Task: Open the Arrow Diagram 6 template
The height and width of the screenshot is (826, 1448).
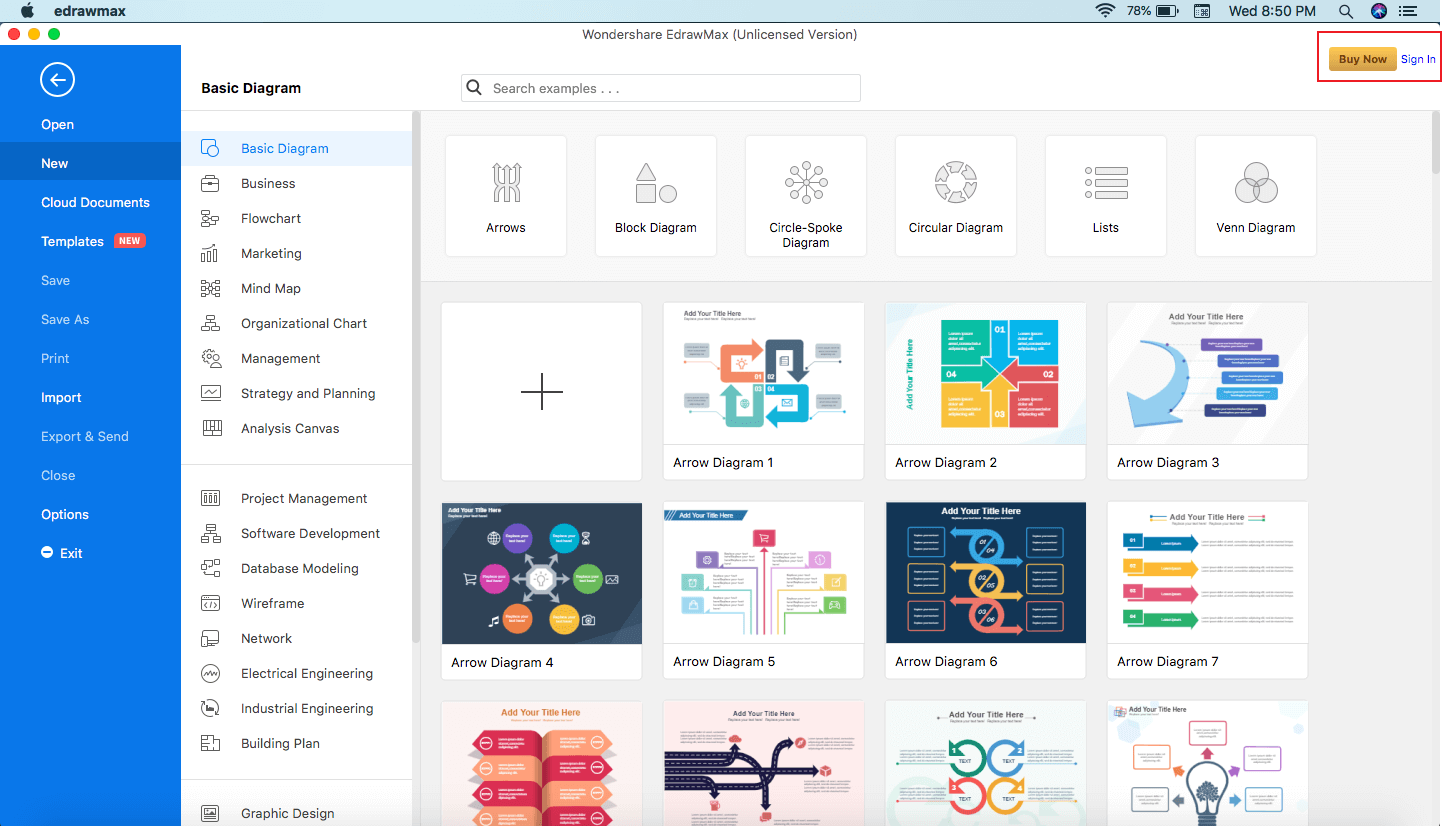Action: (986, 590)
